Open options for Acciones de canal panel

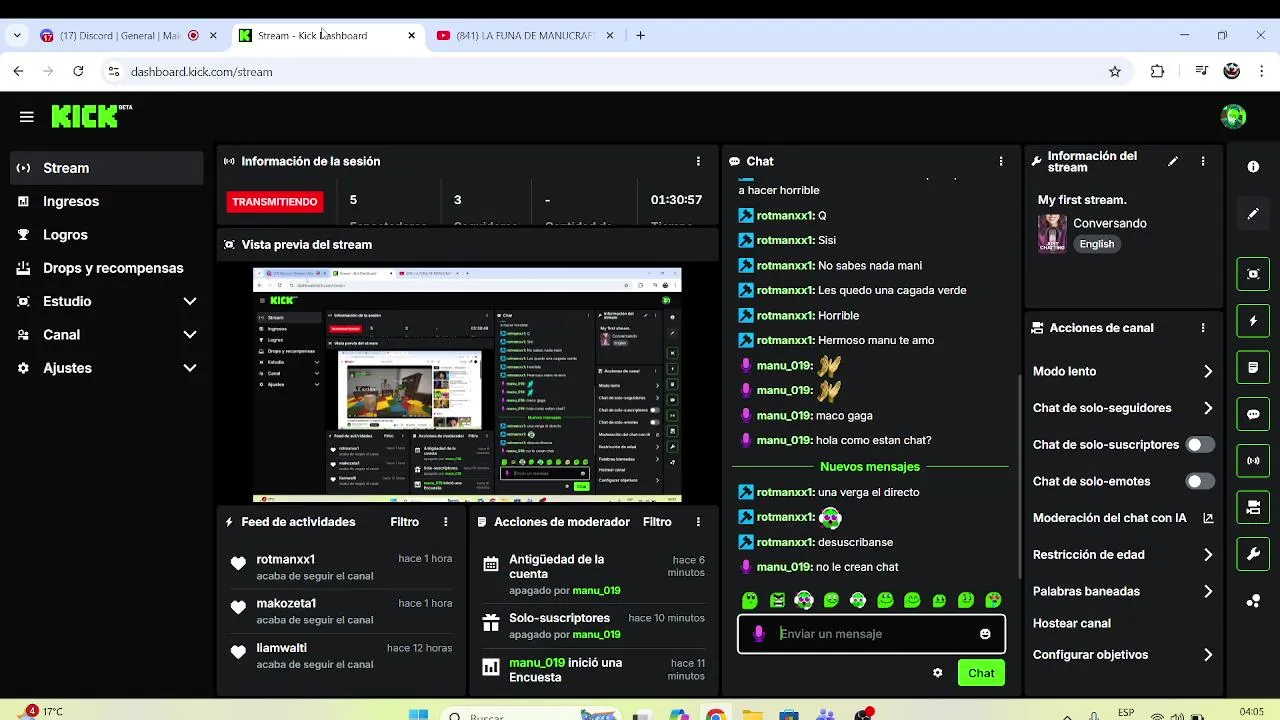1203,328
